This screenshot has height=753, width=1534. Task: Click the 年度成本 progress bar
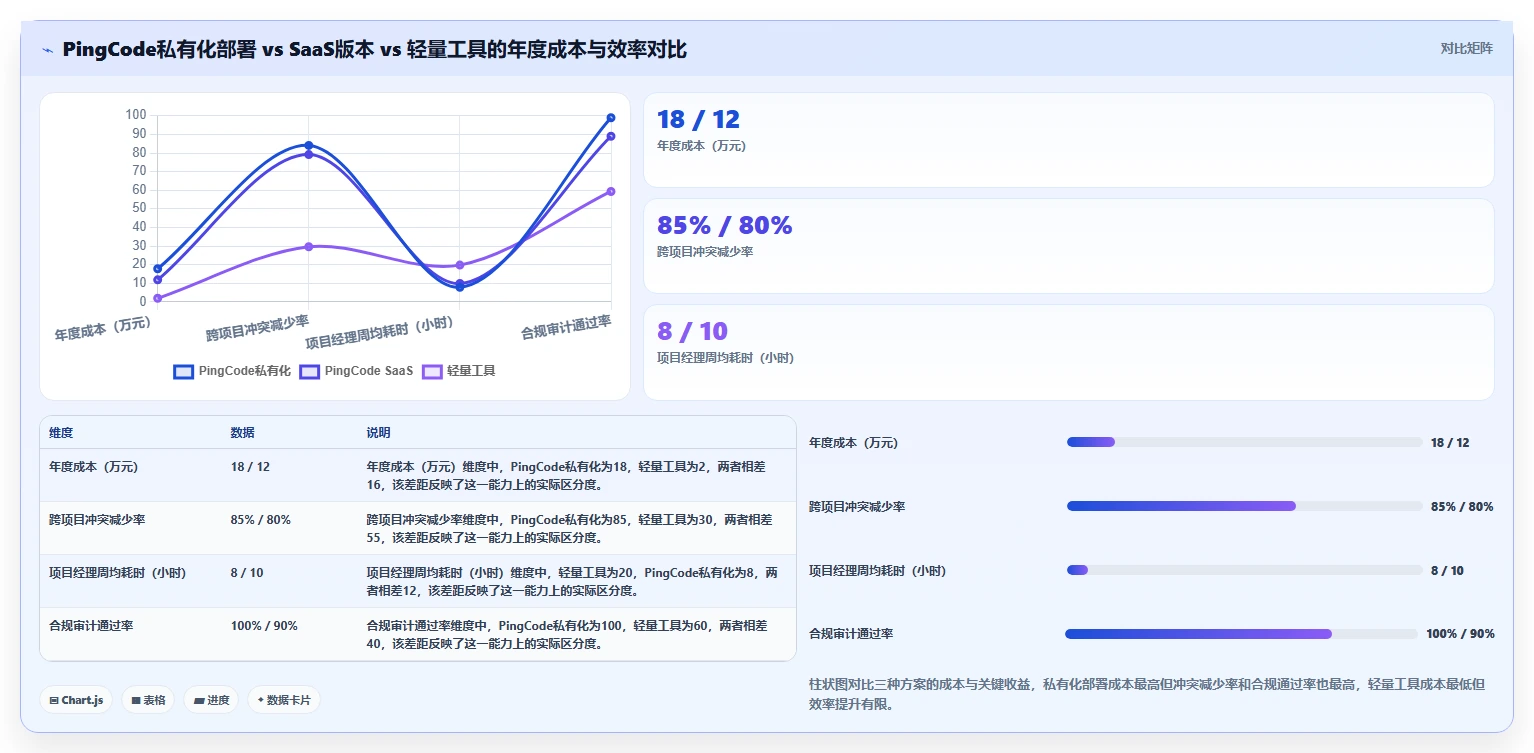click(1244, 442)
